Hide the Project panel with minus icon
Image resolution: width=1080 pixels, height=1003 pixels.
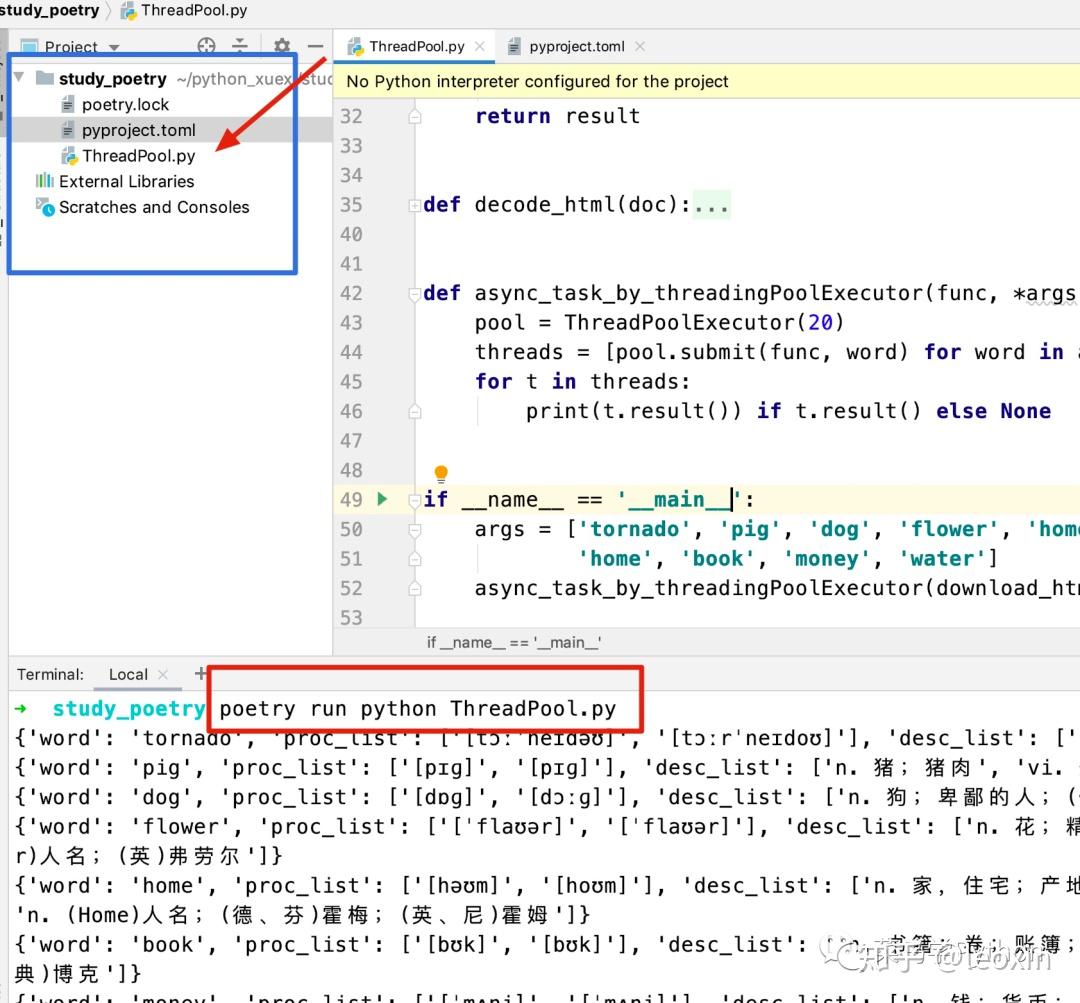point(315,45)
